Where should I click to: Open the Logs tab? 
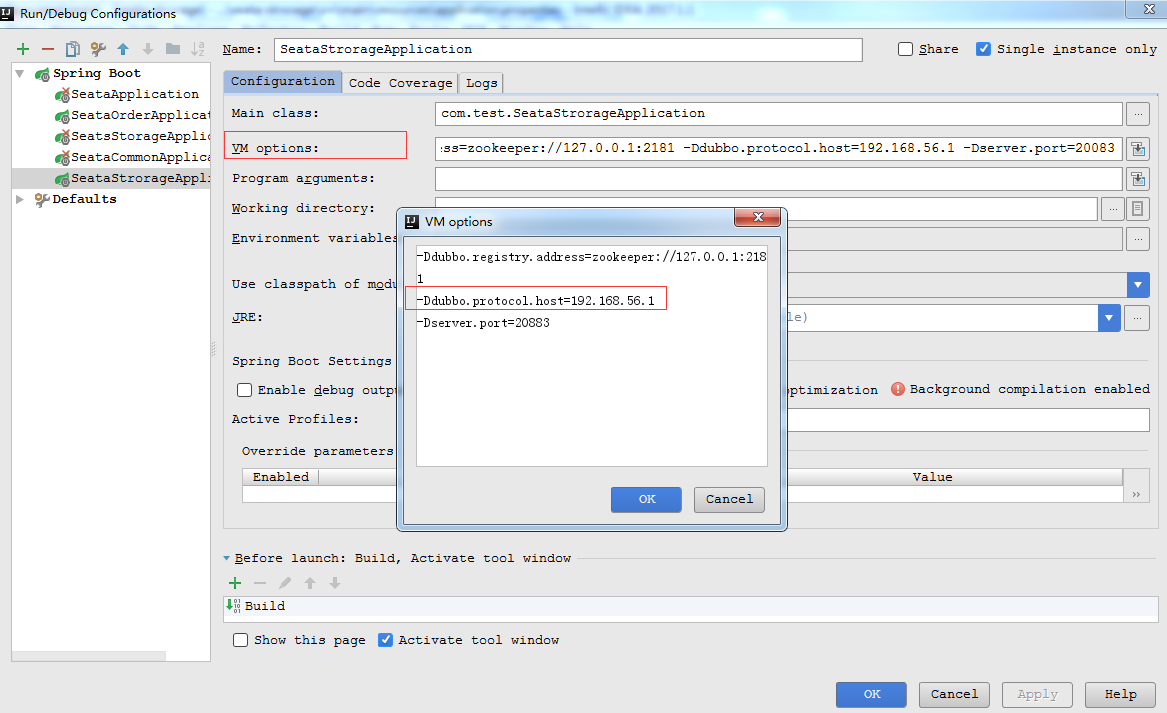coord(481,83)
